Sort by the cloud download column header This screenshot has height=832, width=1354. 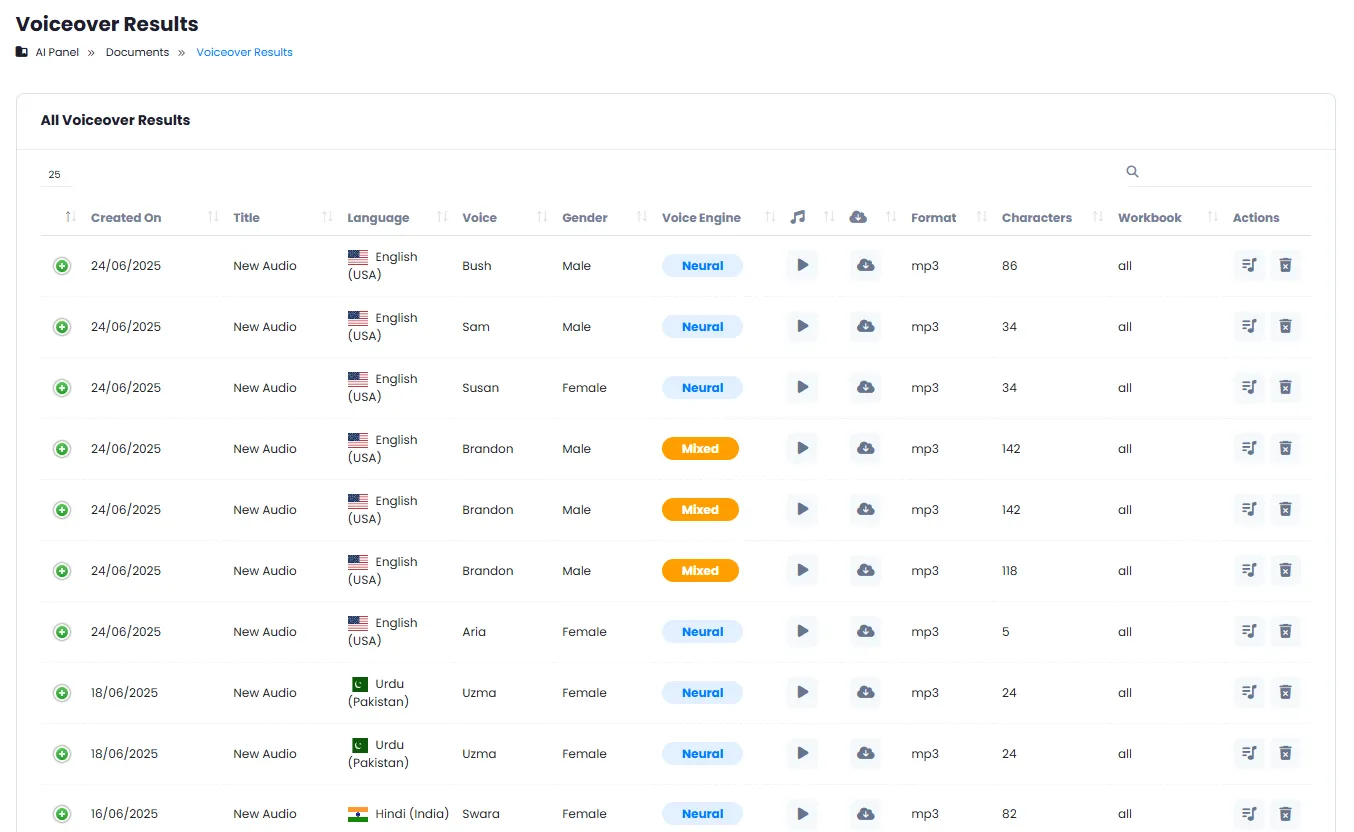click(858, 217)
